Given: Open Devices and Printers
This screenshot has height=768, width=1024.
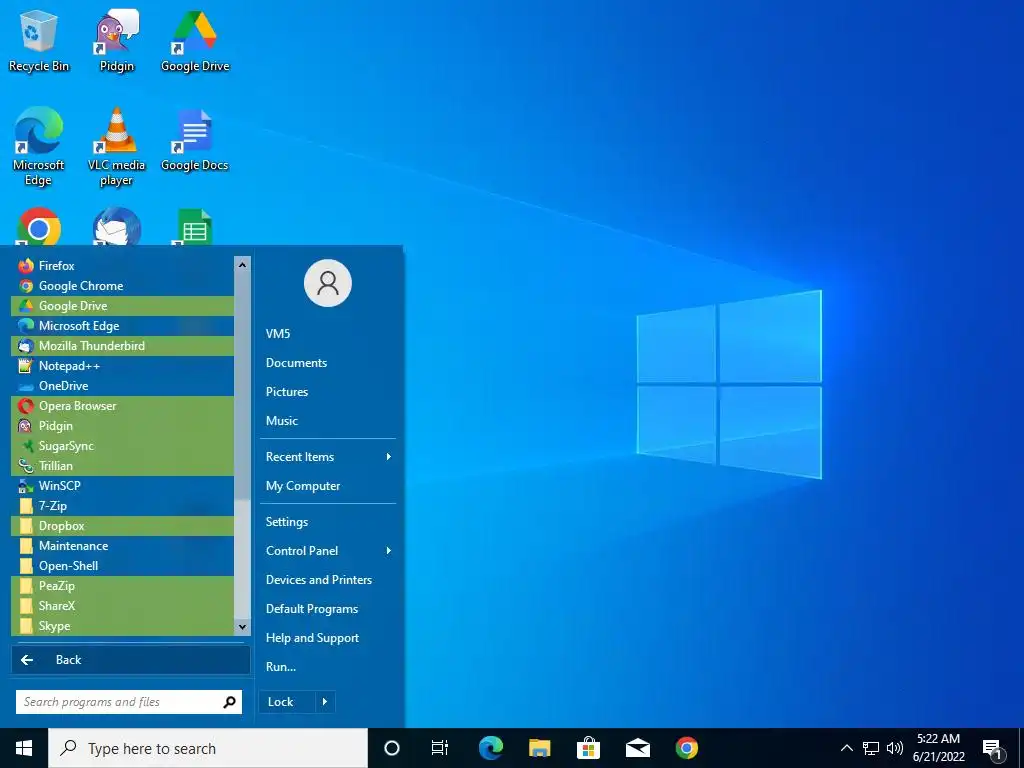Looking at the screenshot, I should 328,580.
